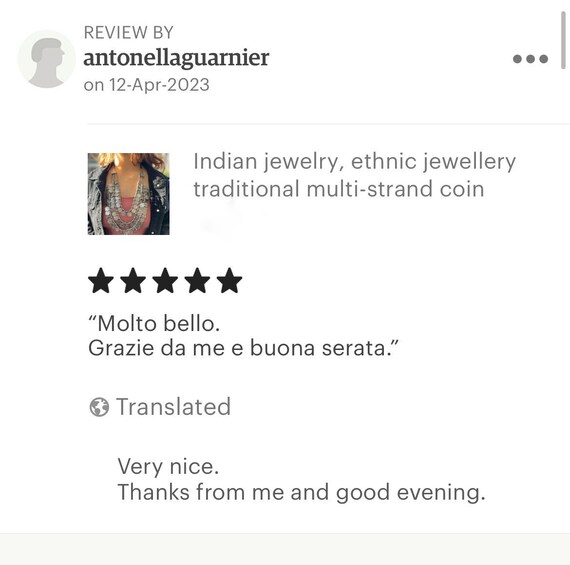The width and height of the screenshot is (570, 565).
Task: Click the "Molto bello." review line
Action: 154,323
